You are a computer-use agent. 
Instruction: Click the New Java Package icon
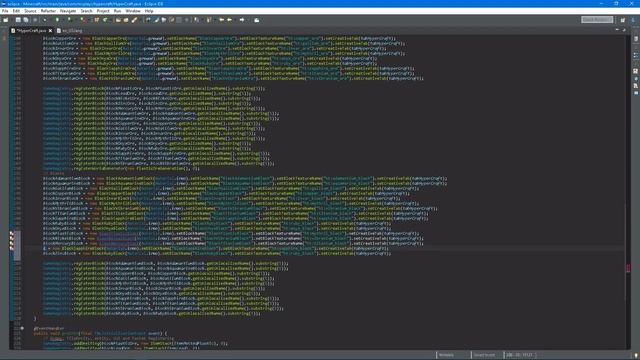(x=97, y=20)
